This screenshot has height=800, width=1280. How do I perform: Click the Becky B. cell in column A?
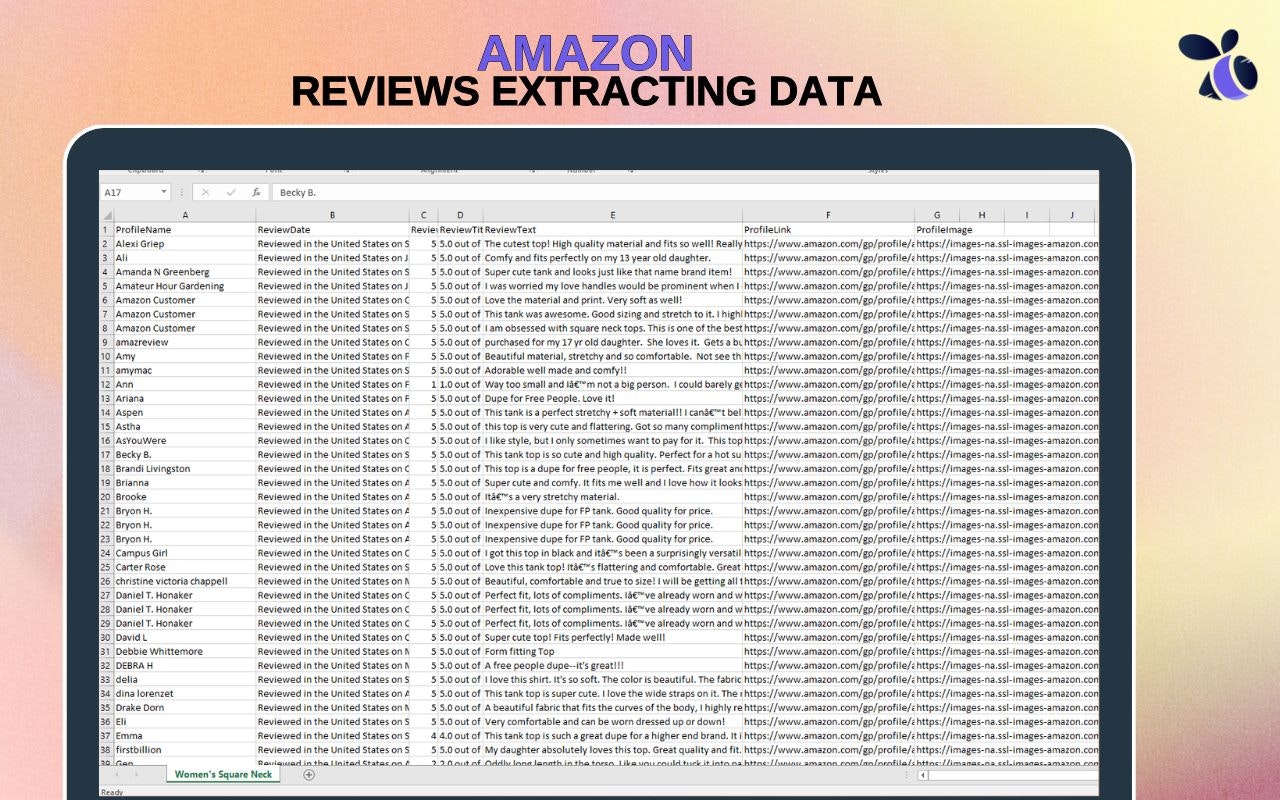pyautogui.click(x=185, y=454)
